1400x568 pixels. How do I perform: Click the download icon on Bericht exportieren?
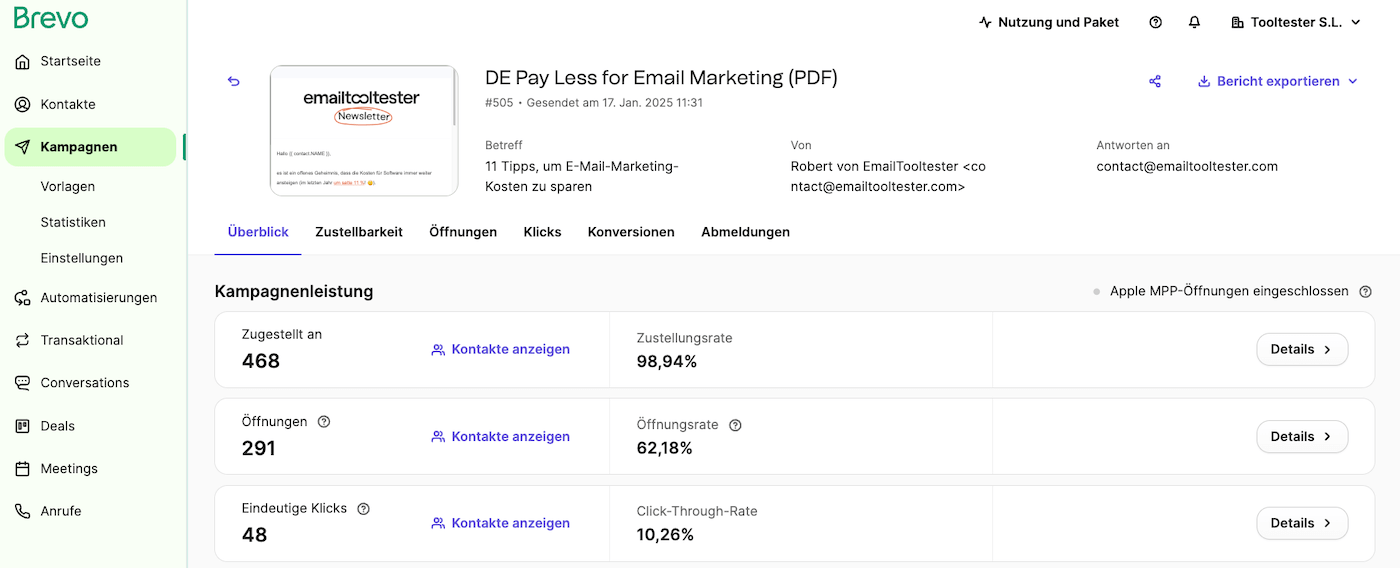click(1204, 82)
